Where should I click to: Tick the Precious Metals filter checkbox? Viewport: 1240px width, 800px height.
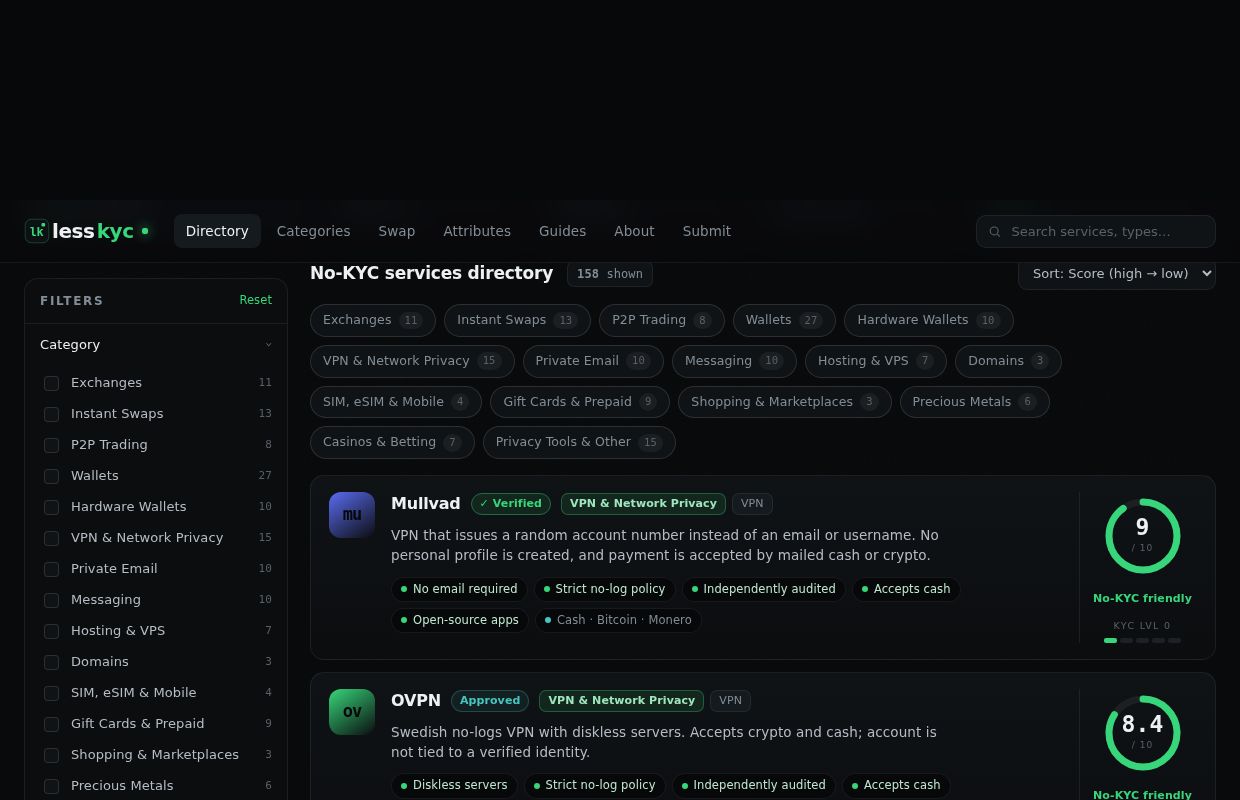click(x=51, y=786)
